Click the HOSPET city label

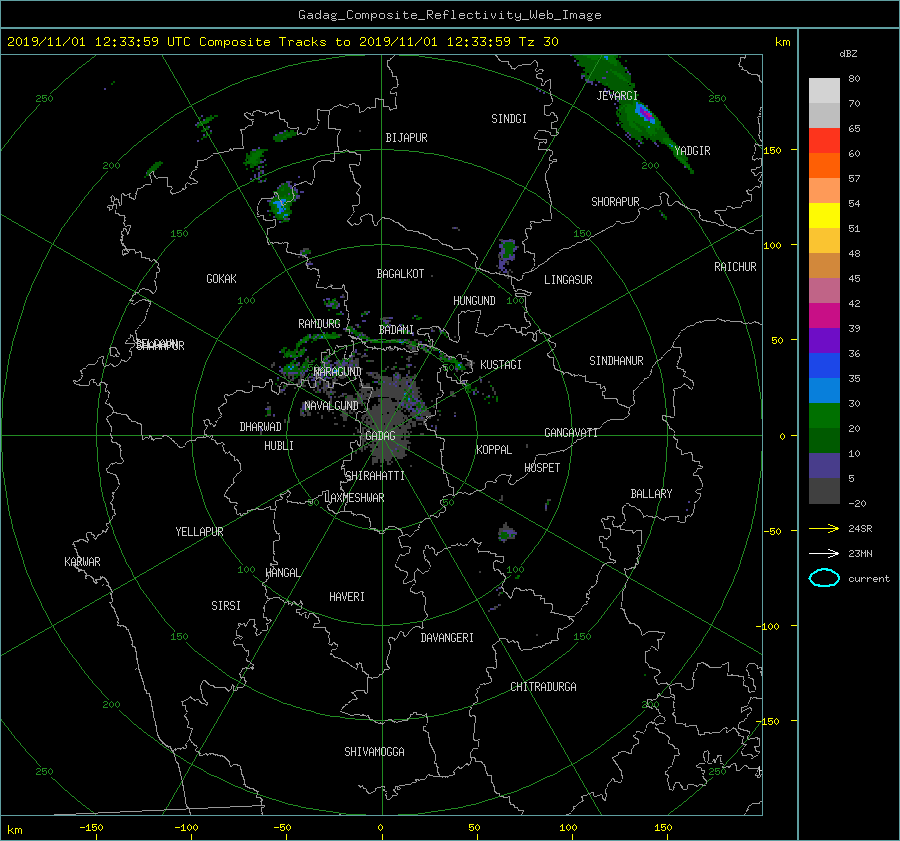(x=542, y=468)
